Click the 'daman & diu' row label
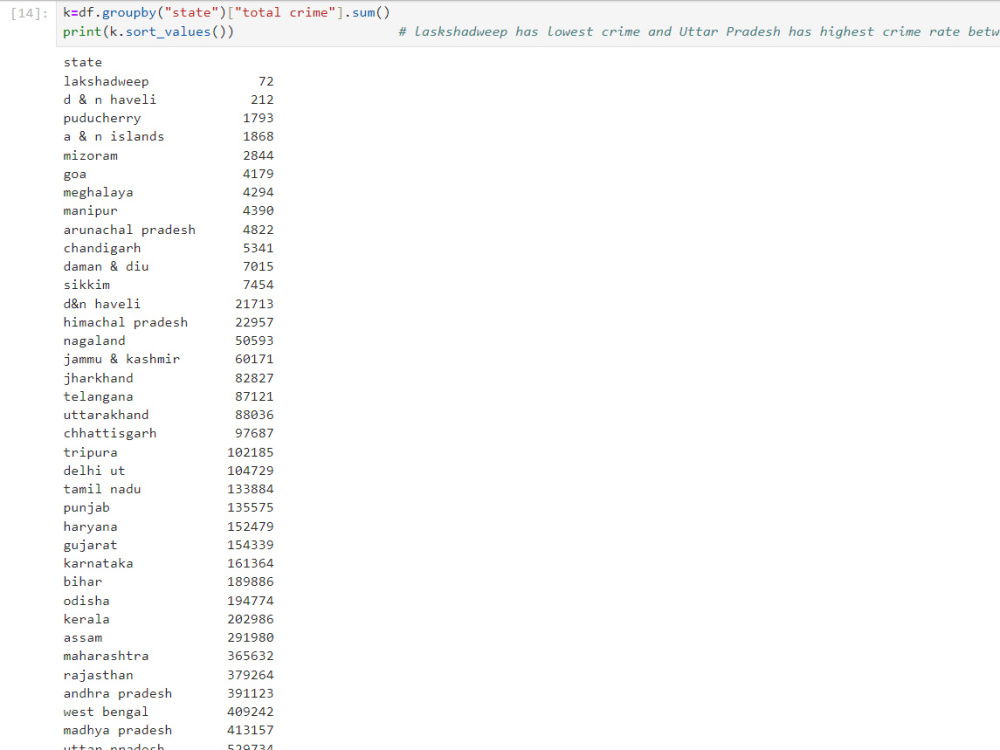Screen dimensions: 1000x750 point(106,267)
